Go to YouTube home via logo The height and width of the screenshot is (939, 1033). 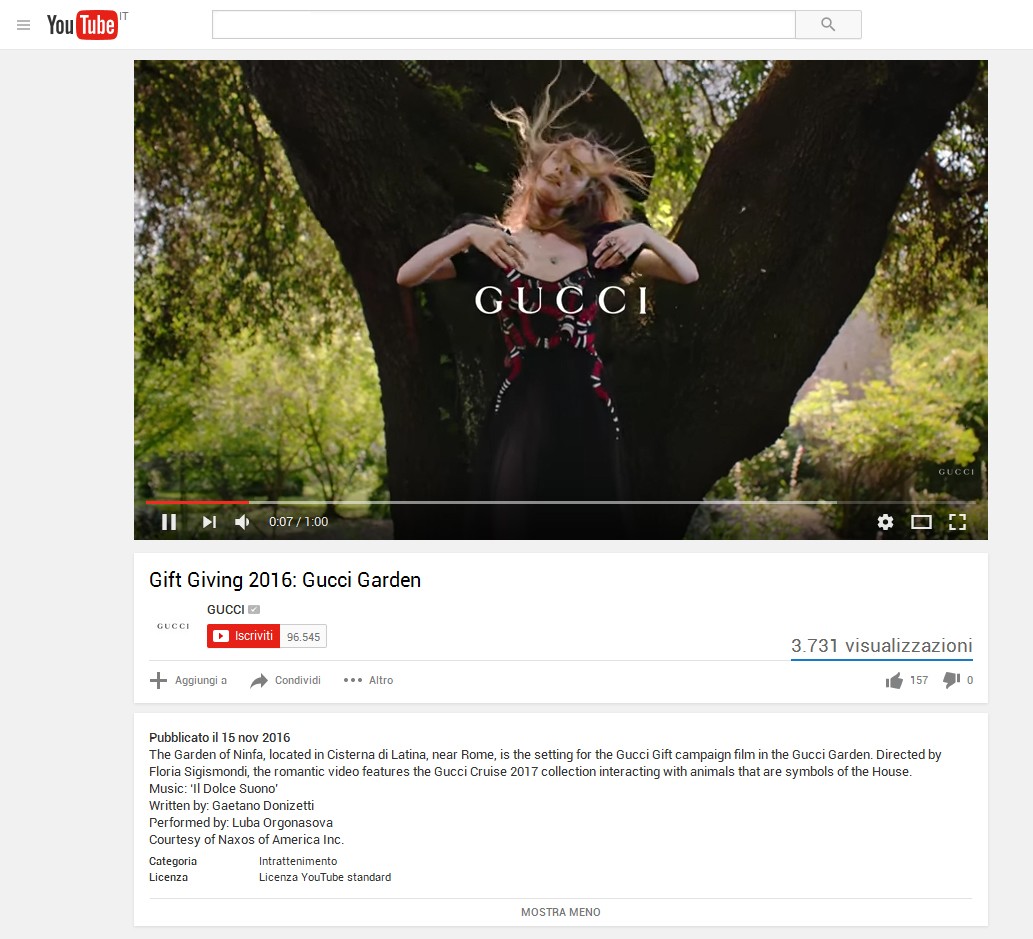[x=82, y=25]
